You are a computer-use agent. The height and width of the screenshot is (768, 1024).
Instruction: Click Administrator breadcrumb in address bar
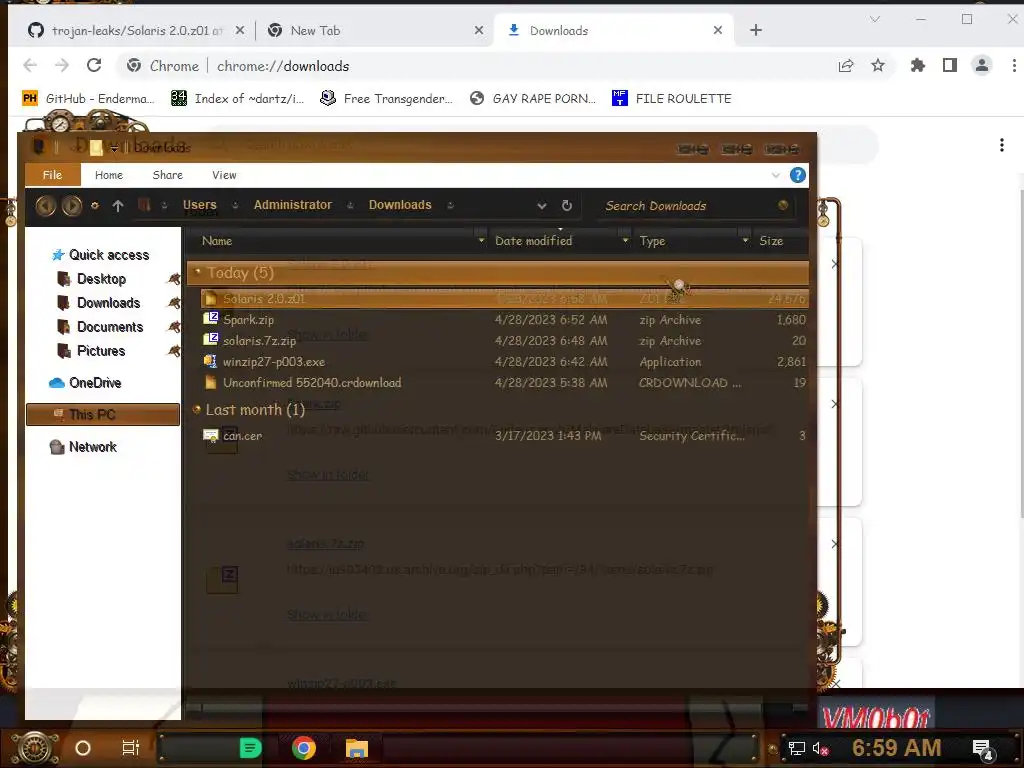click(293, 205)
